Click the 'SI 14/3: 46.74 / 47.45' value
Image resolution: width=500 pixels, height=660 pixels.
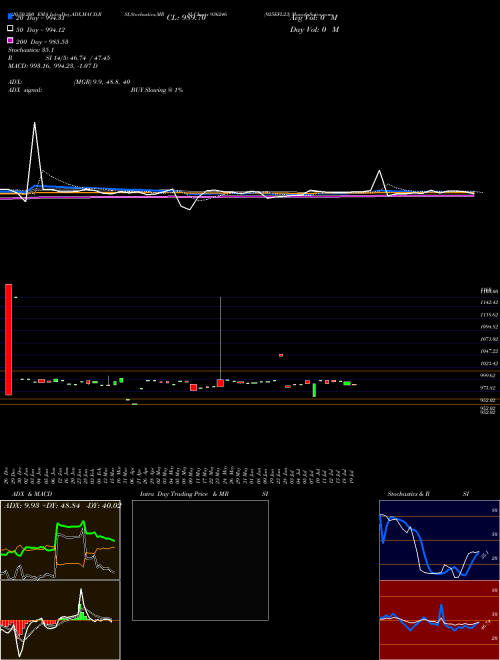78,58
